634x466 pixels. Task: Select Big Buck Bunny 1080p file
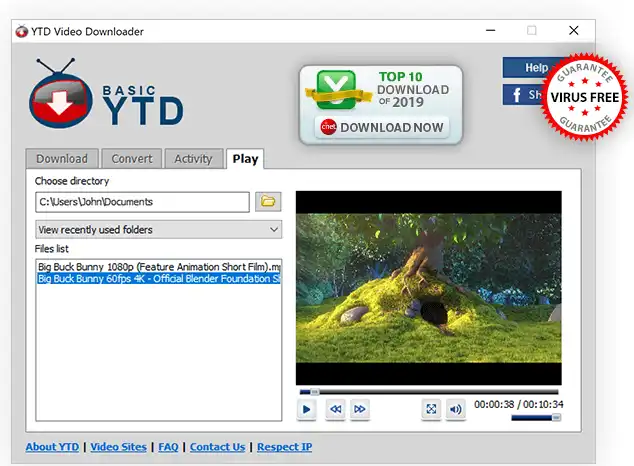tap(158, 267)
